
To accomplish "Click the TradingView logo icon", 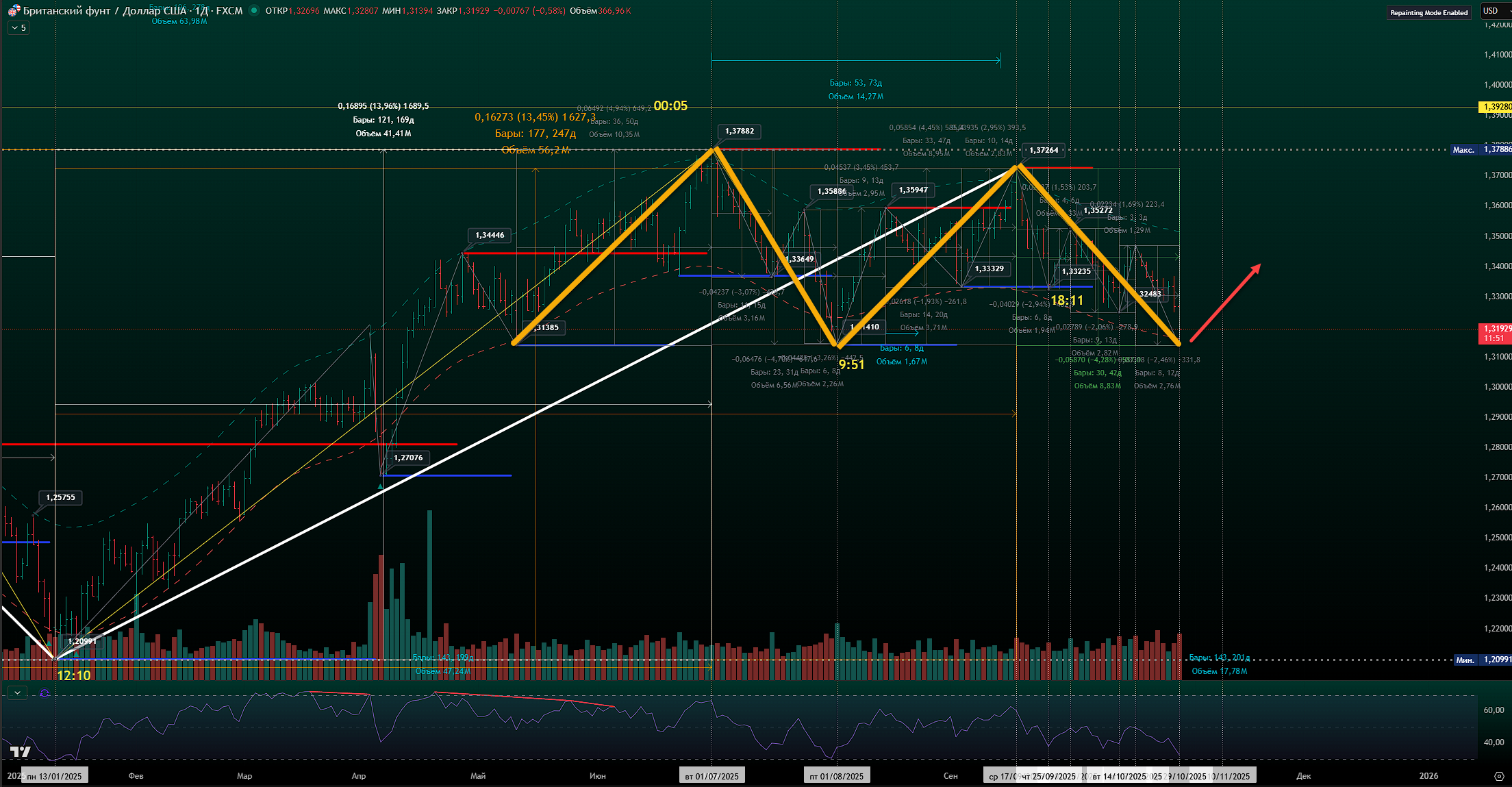I will point(21,751).
